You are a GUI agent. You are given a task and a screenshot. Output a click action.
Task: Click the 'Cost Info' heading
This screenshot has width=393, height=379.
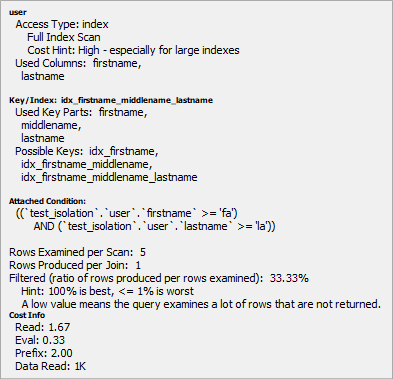(x=27, y=315)
